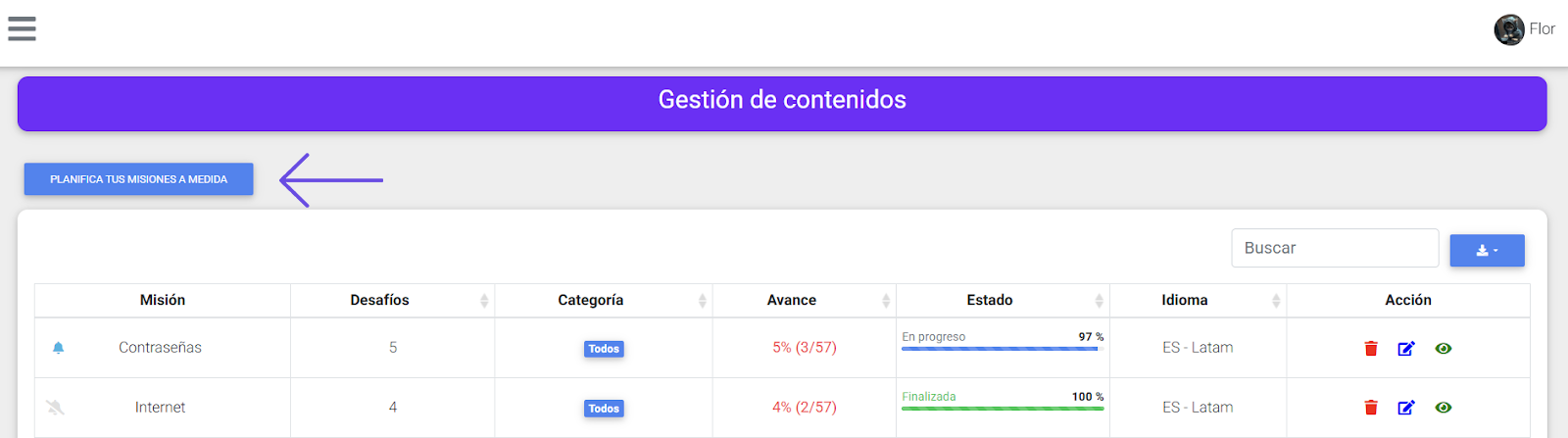Viewport: 1568px width, 438px height.
Task: Enable the muted bell for Internet
Action: (56, 408)
